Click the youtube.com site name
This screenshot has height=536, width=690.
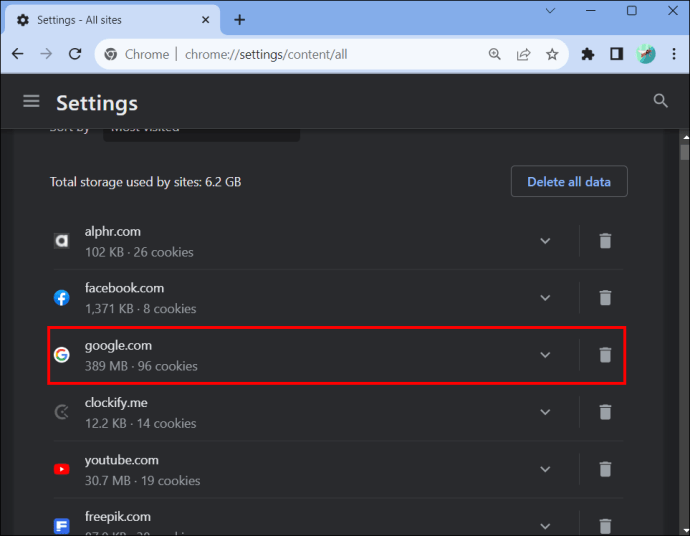[121, 460]
